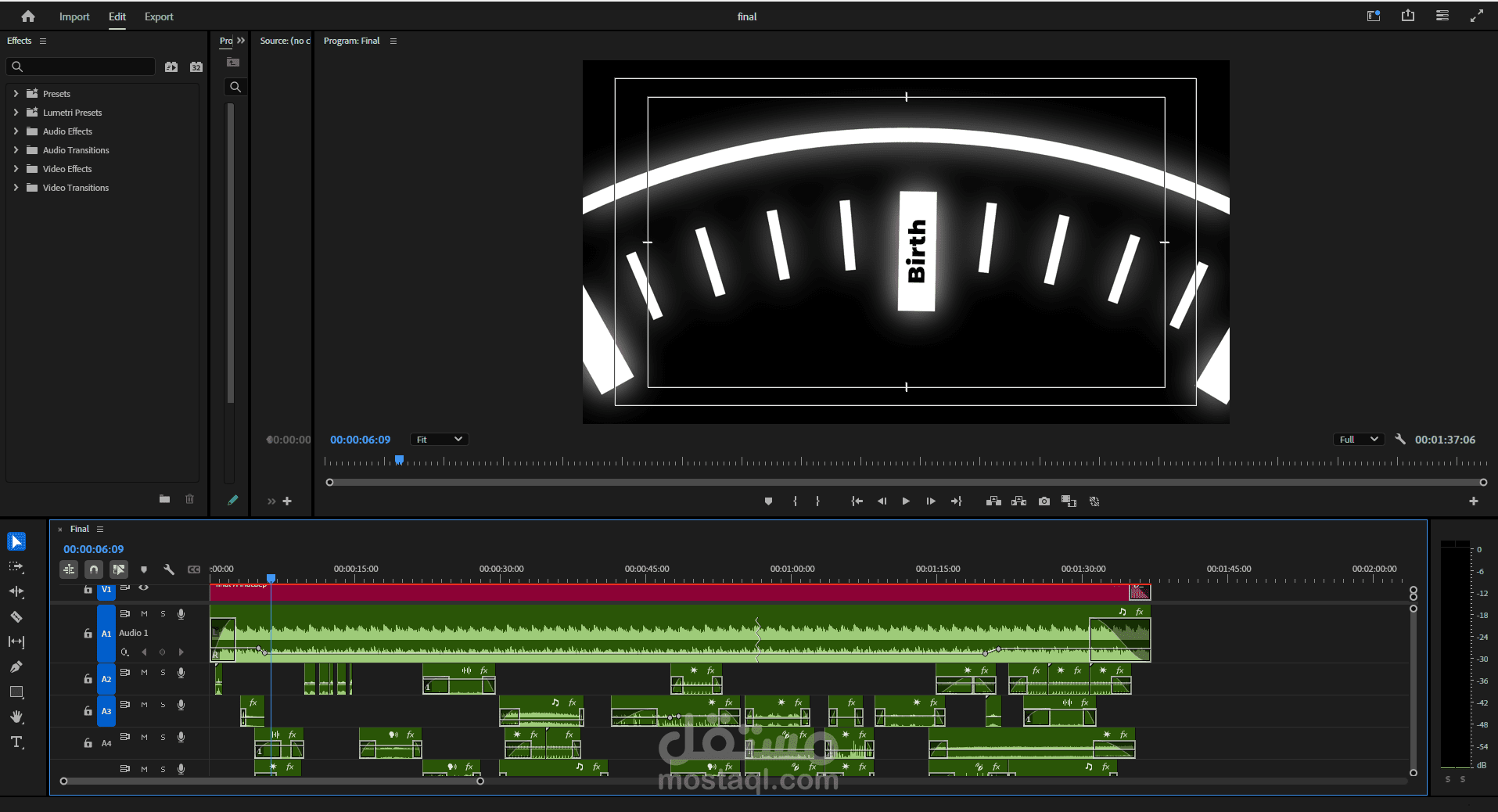
Task: Click the Add Marker button
Action: (x=144, y=569)
